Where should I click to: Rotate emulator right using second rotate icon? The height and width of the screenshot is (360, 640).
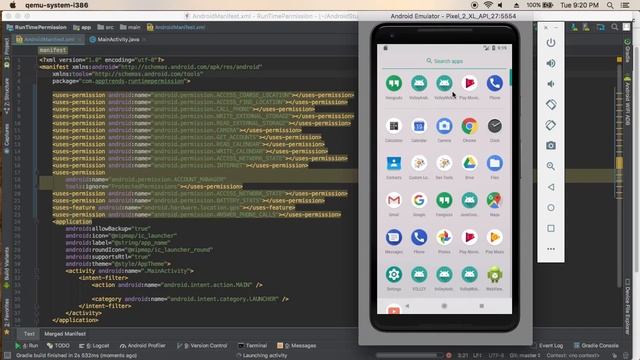point(551,125)
